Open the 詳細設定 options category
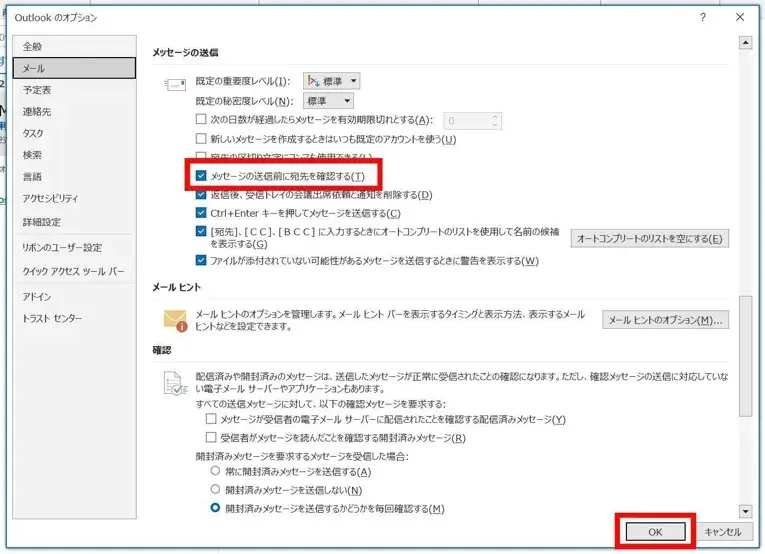Viewport: 765px width, 554px height. coord(74,222)
